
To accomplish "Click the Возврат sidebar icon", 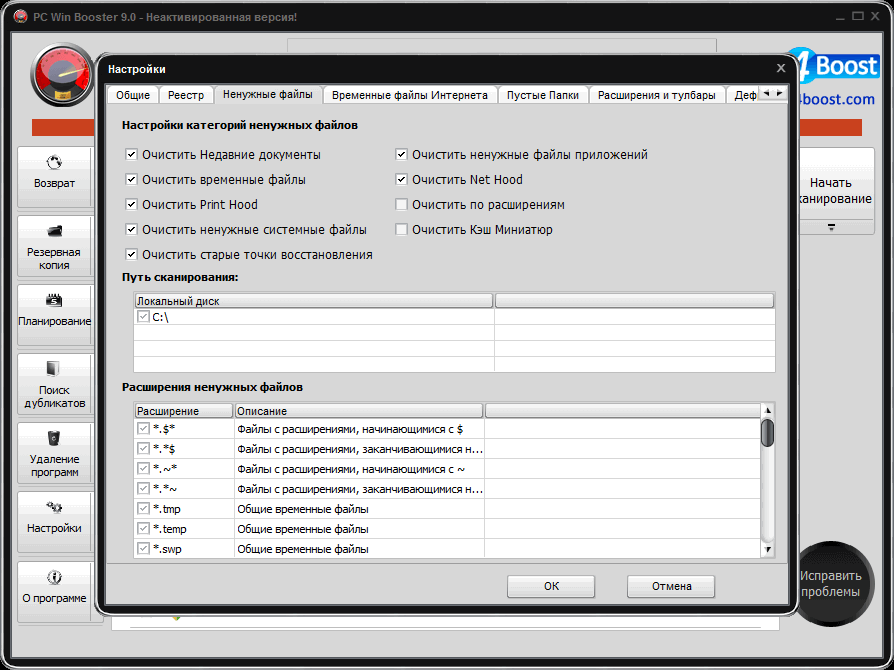I will point(54,163).
